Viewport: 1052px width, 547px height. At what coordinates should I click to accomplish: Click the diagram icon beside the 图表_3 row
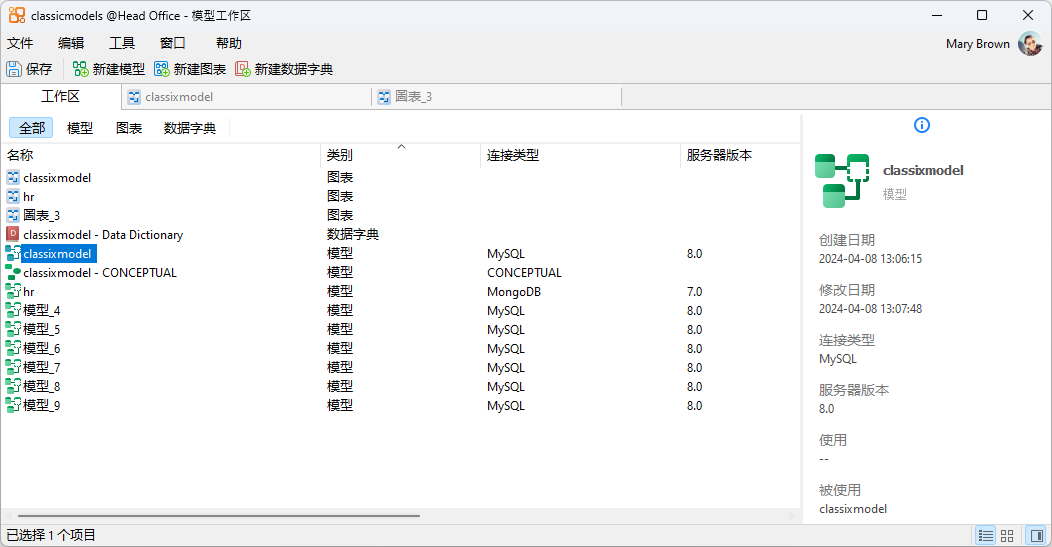(x=13, y=215)
